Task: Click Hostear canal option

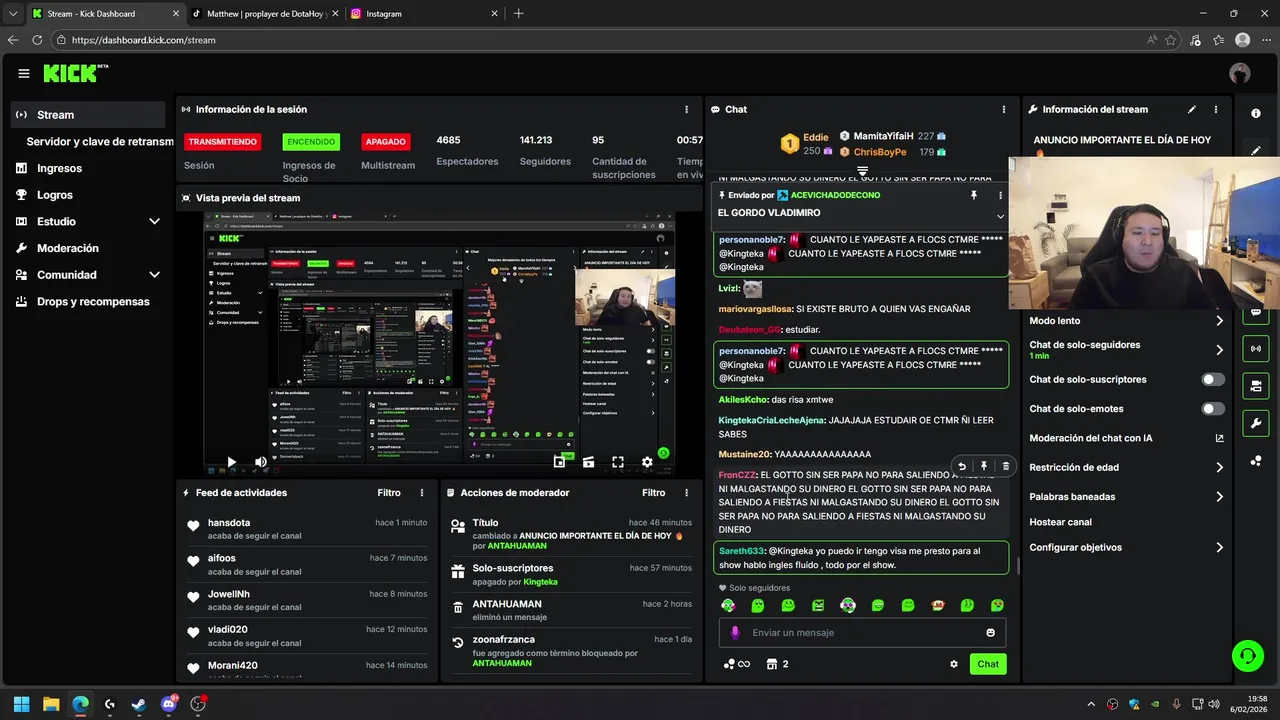Action: coord(1060,522)
